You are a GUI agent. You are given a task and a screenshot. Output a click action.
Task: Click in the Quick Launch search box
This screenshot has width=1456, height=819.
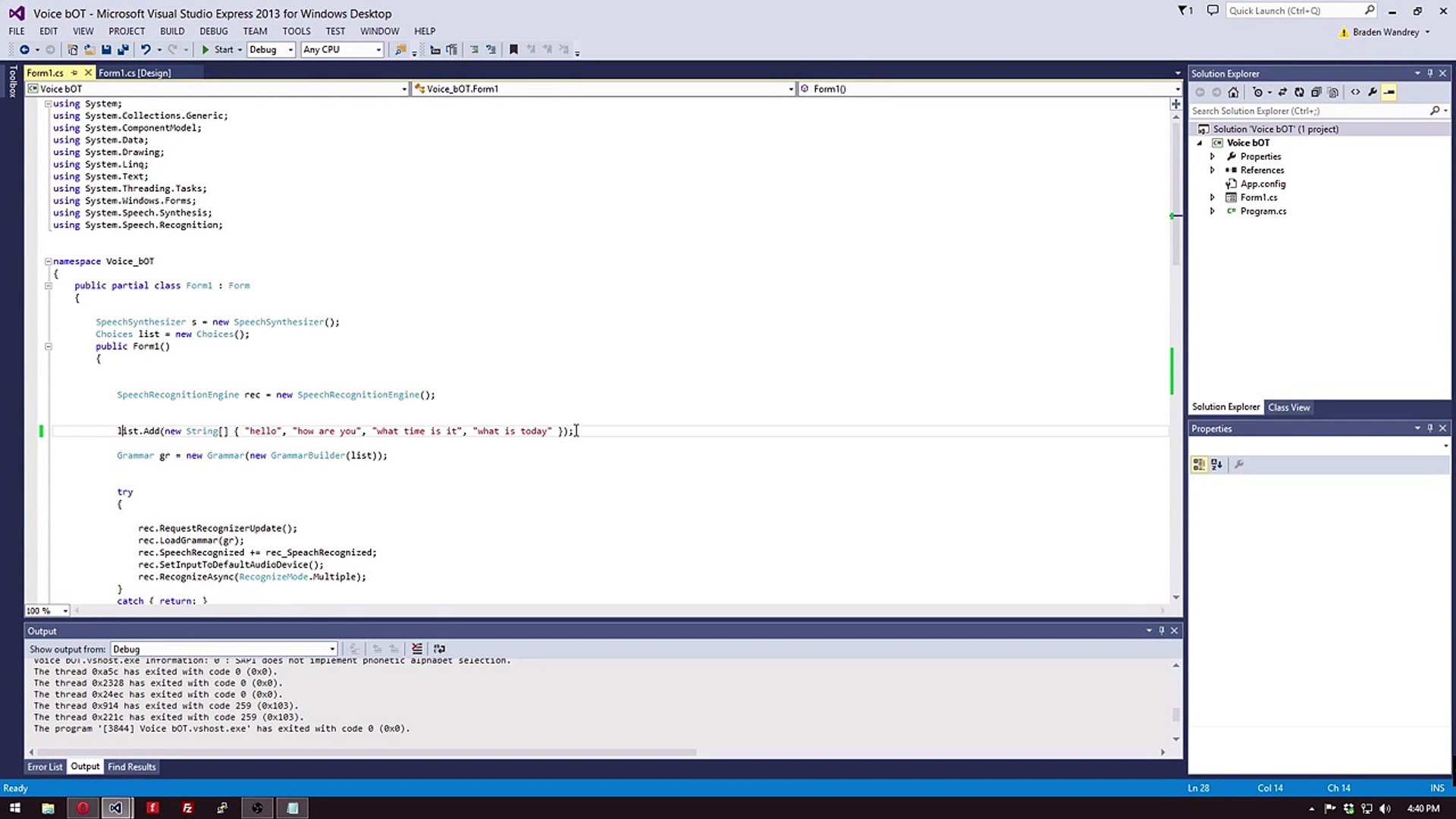pos(1301,11)
